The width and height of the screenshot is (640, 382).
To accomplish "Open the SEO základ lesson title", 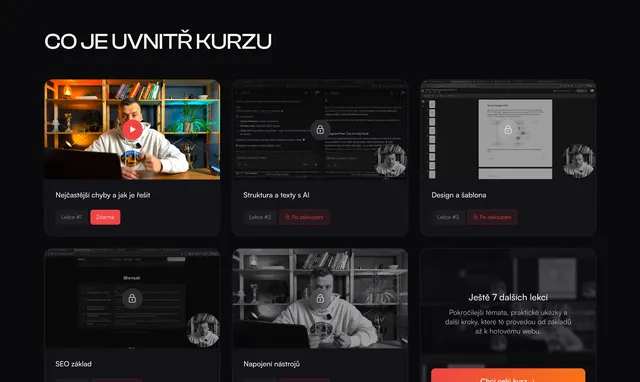I will (x=73, y=364).
